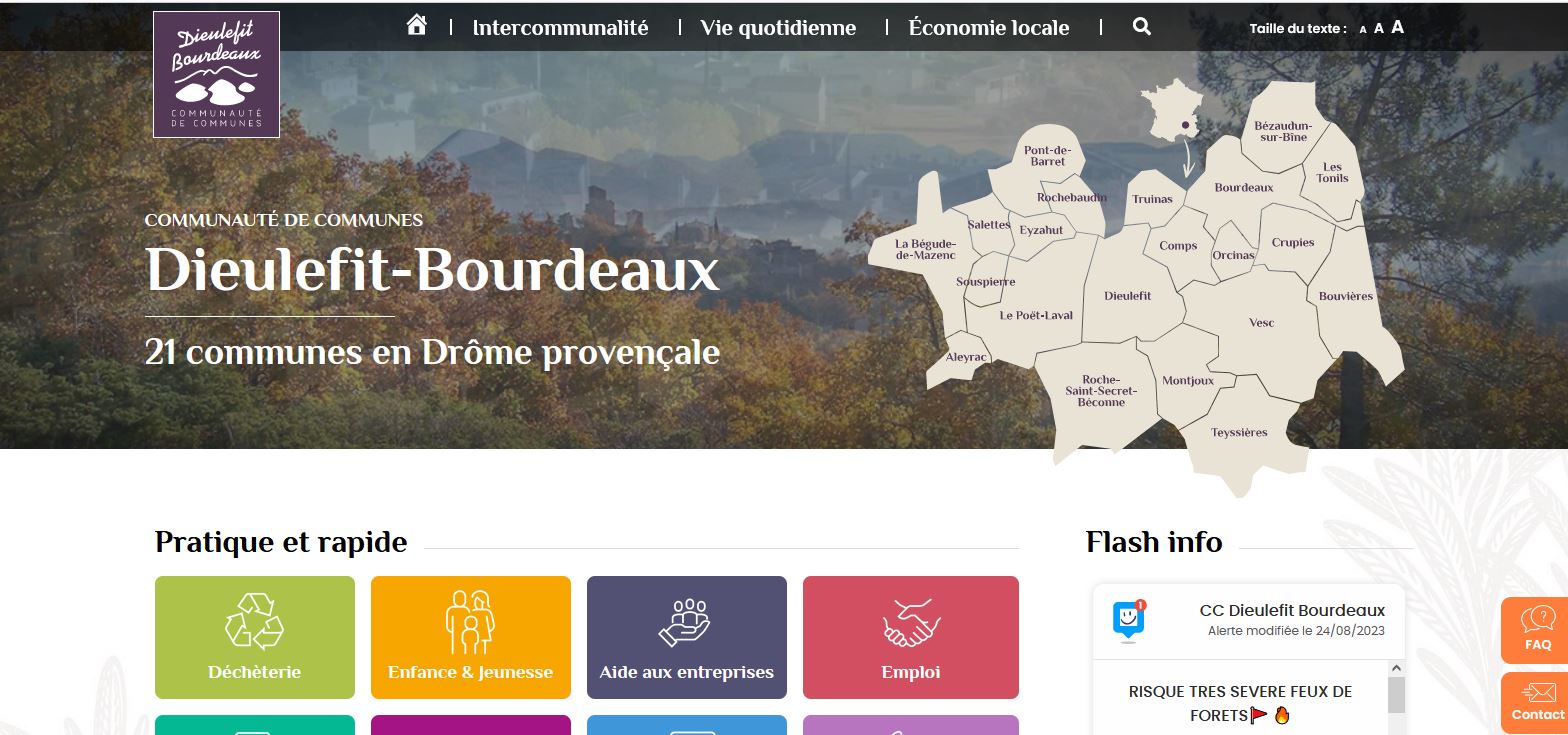Open the Contact envelope button
Image resolution: width=1568 pixels, height=735 pixels.
[x=1535, y=702]
